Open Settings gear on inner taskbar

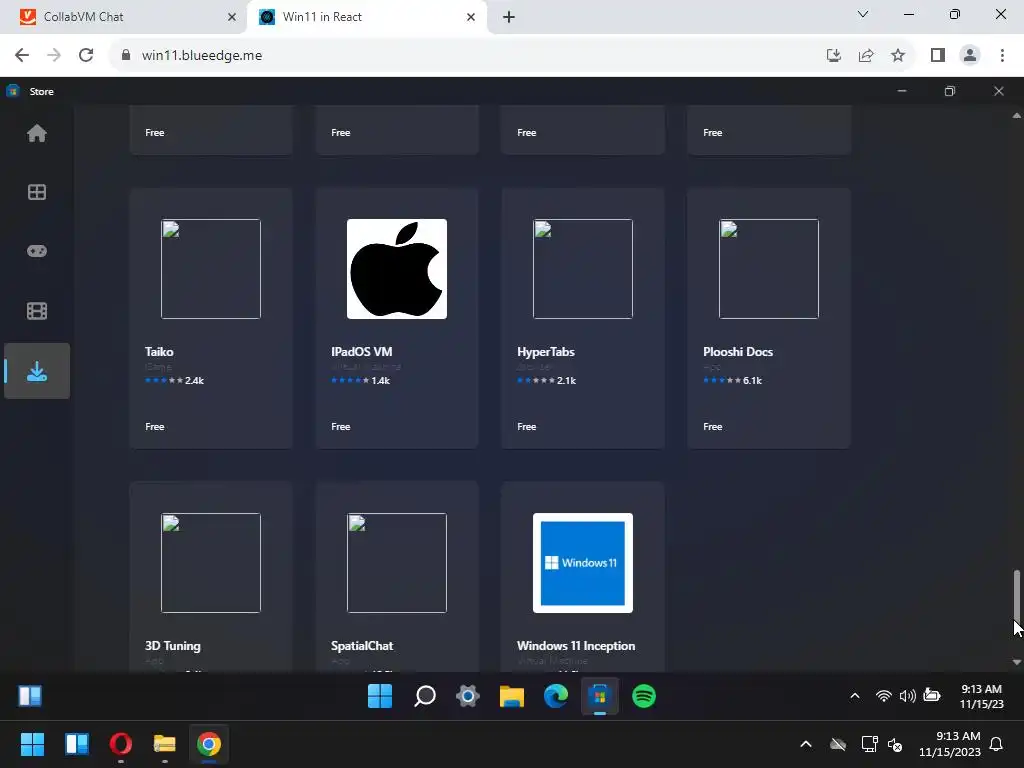click(x=468, y=696)
